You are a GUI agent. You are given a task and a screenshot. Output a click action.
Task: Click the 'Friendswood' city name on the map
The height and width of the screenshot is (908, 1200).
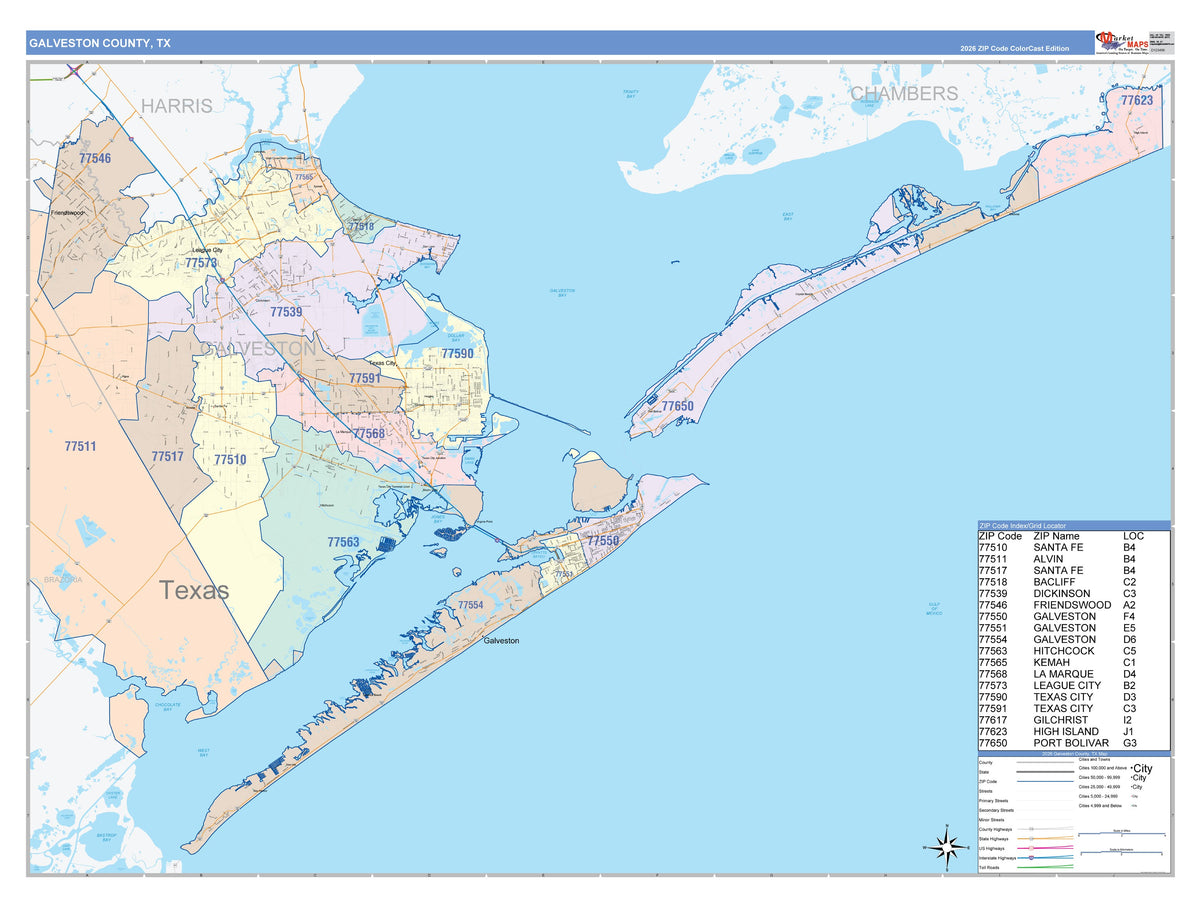70,213
